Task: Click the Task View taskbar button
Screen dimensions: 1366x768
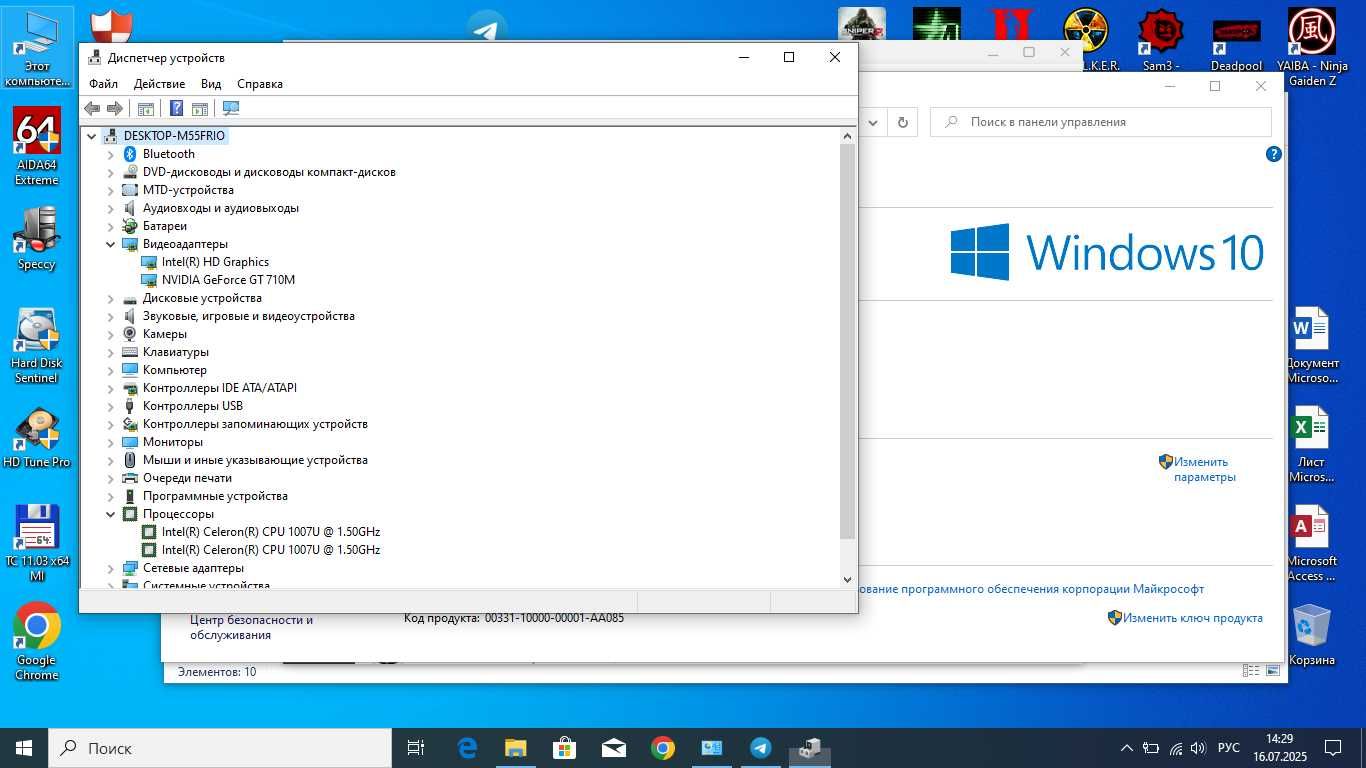Action: [416, 747]
